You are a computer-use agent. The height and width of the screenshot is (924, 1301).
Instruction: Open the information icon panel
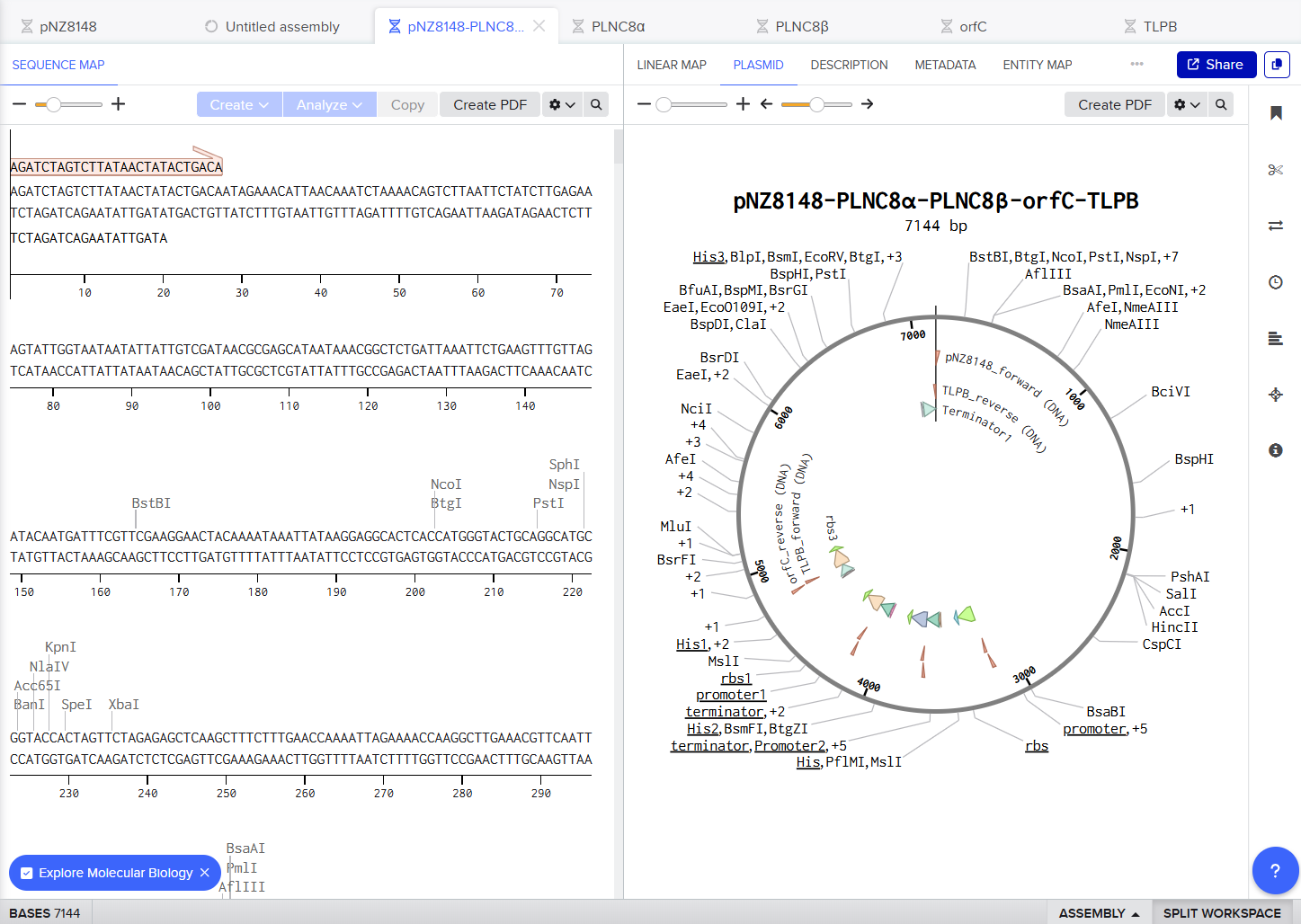tap(1275, 450)
